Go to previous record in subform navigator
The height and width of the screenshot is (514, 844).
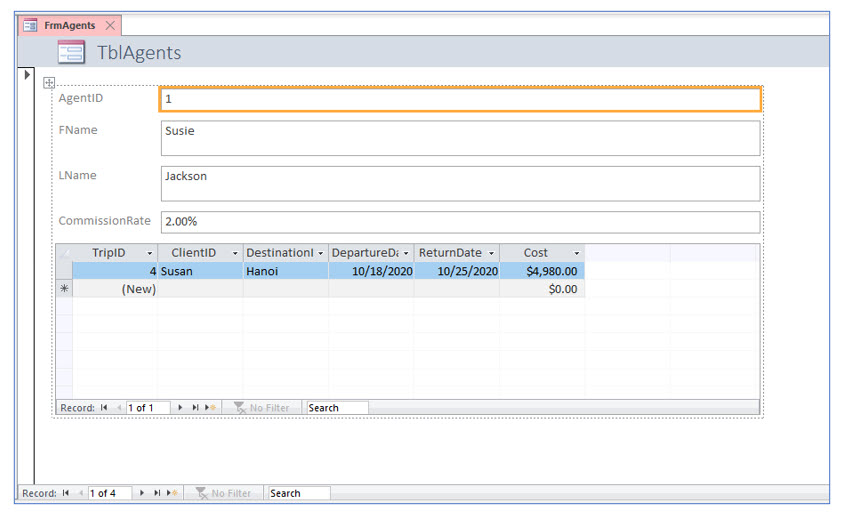[118, 407]
